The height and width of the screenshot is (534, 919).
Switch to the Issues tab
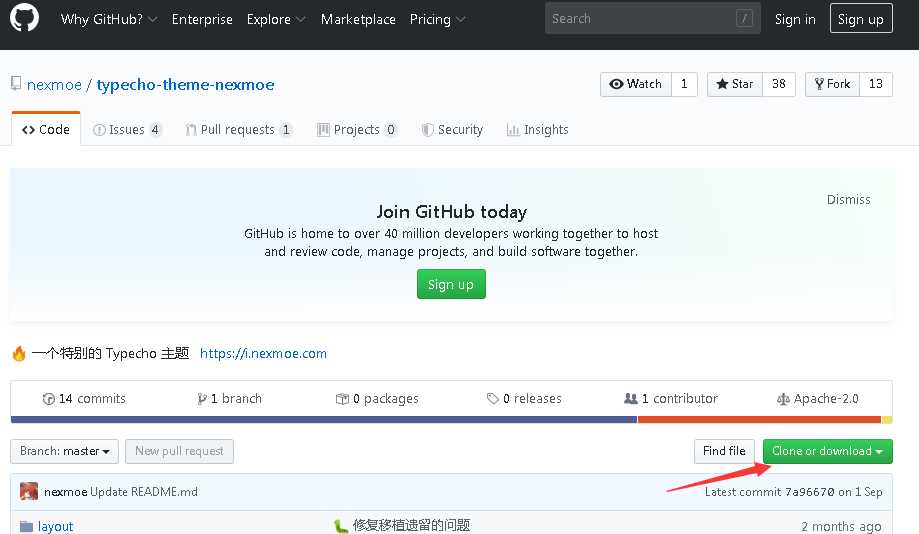[x=127, y=130]
